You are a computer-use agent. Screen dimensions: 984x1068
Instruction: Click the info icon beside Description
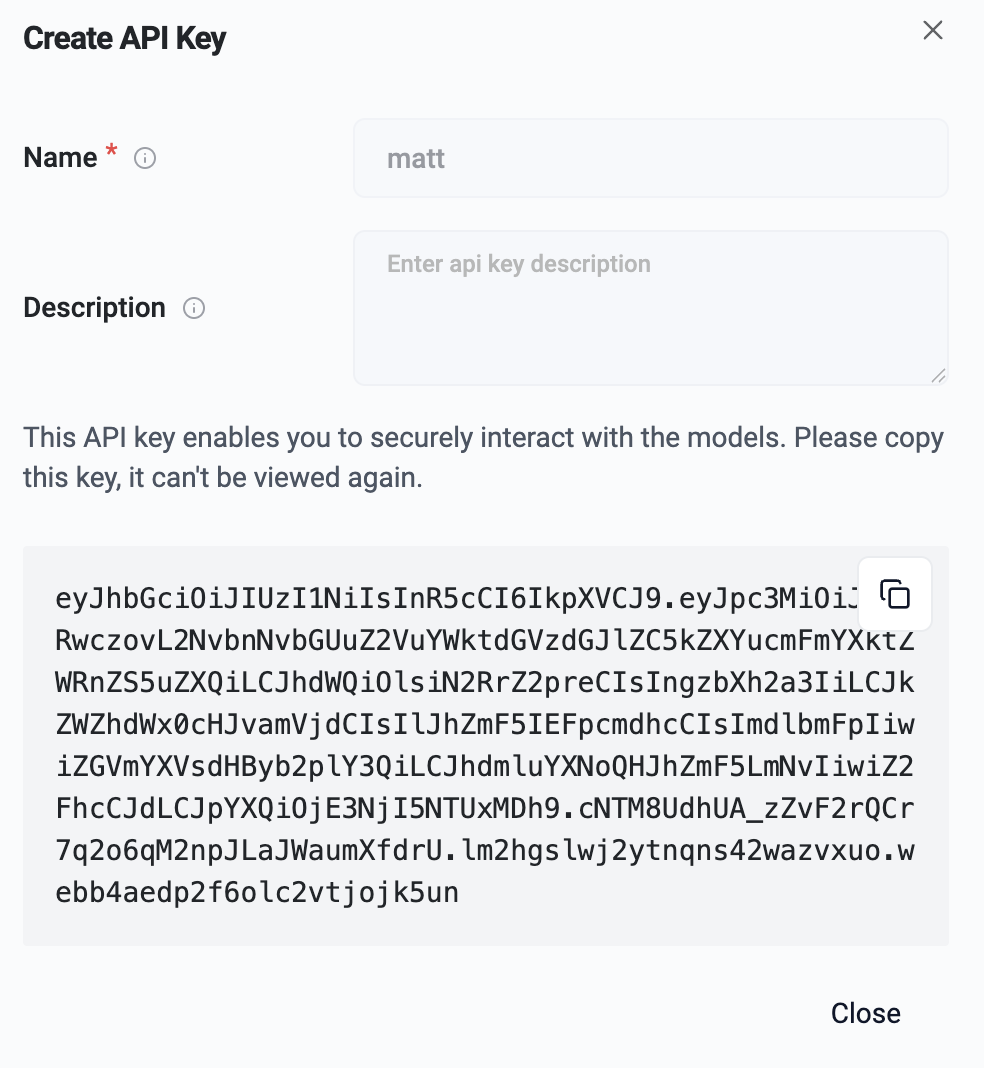[x=194, y=308]
